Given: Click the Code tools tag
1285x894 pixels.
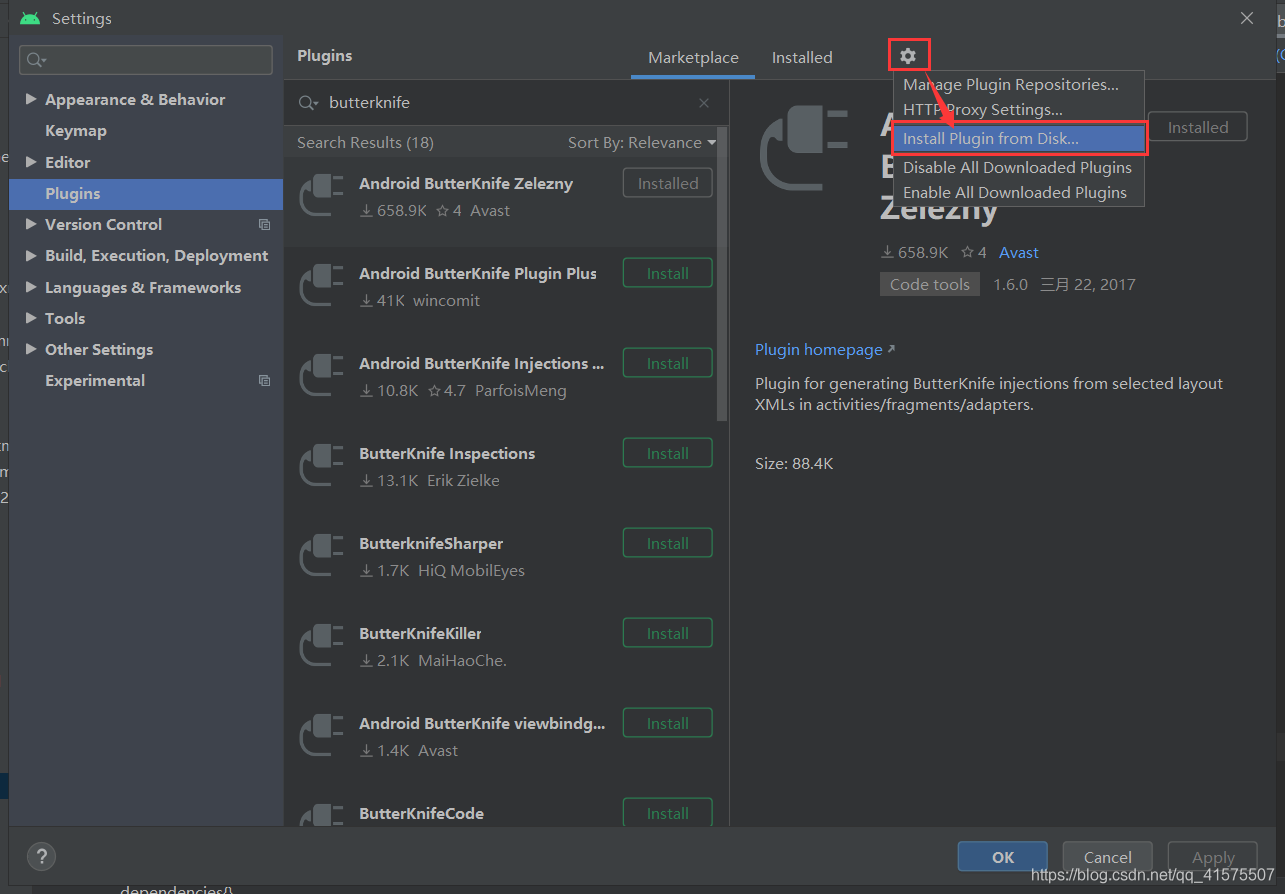Looking at the screenshot, I should coord(930,285).
